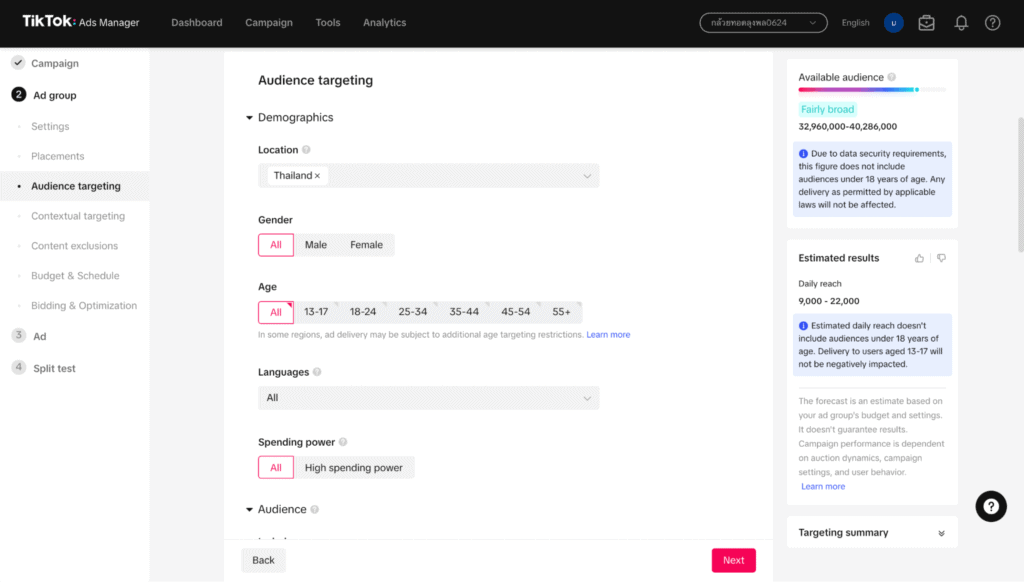1024x582 pixels.
Task: Collapse the Audience section
Action: click(249, 509)
